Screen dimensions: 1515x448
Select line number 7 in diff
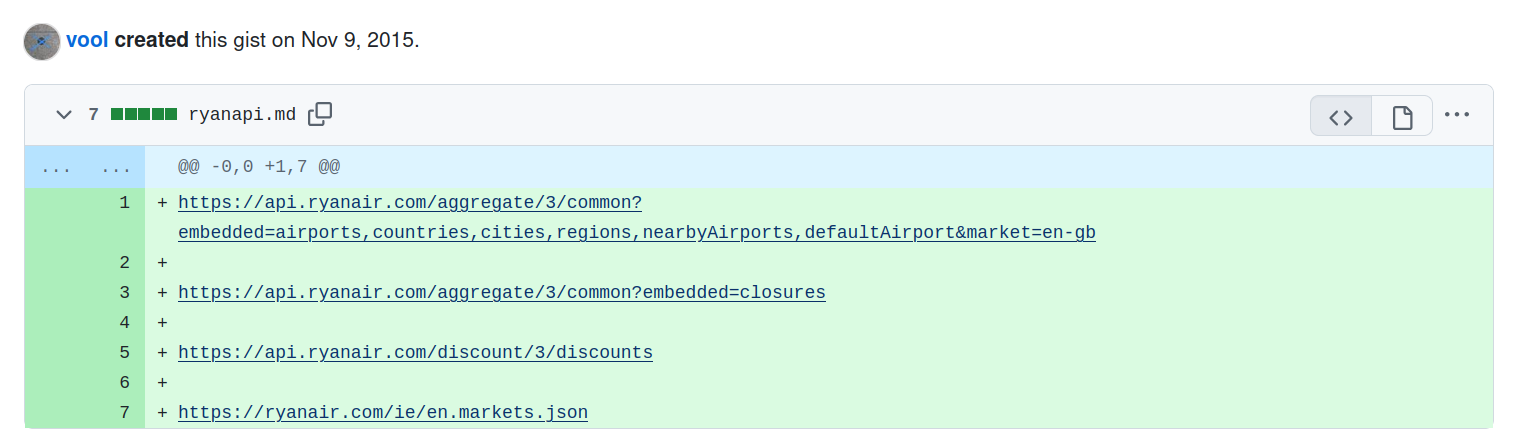pyautogui.click(x=124, y=413)
